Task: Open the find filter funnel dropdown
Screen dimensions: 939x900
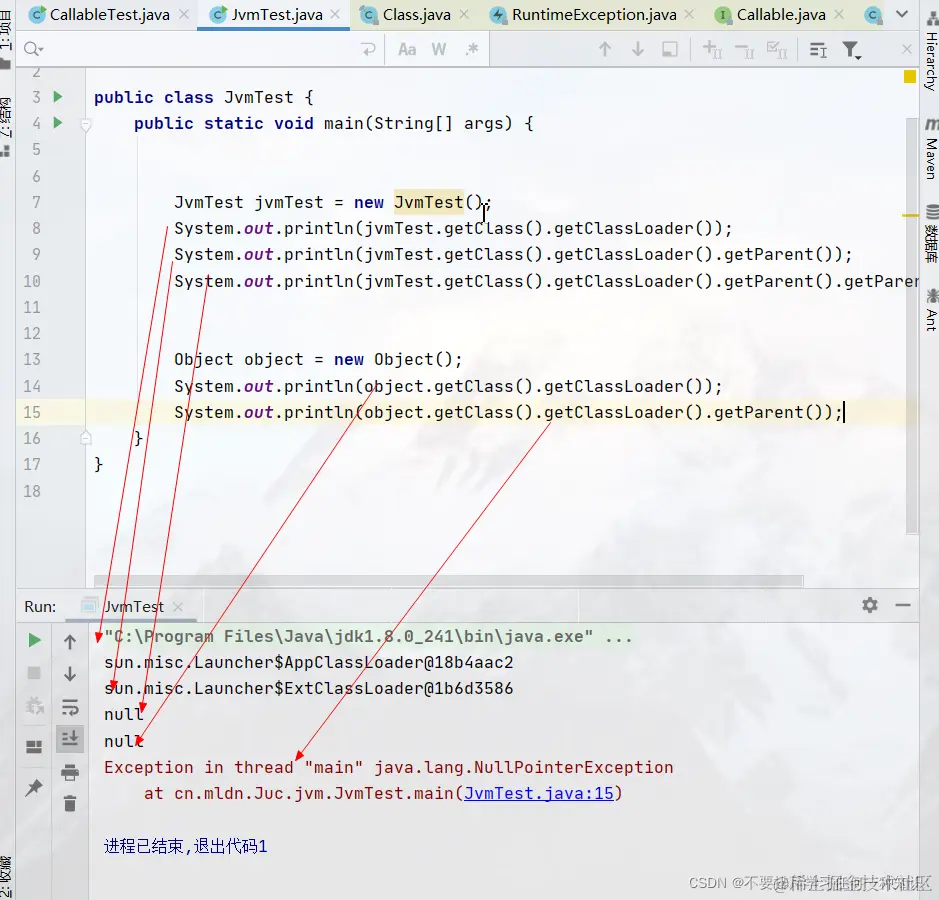Action: (x=851, y=50)
